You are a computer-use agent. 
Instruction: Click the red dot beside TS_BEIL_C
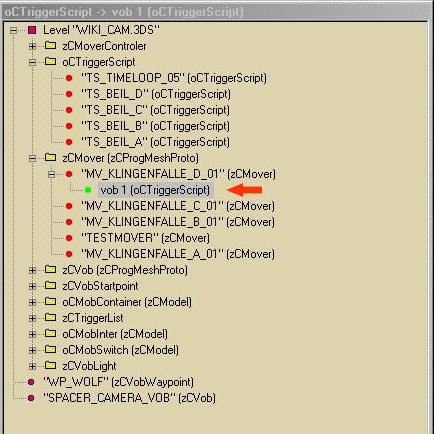69,110
